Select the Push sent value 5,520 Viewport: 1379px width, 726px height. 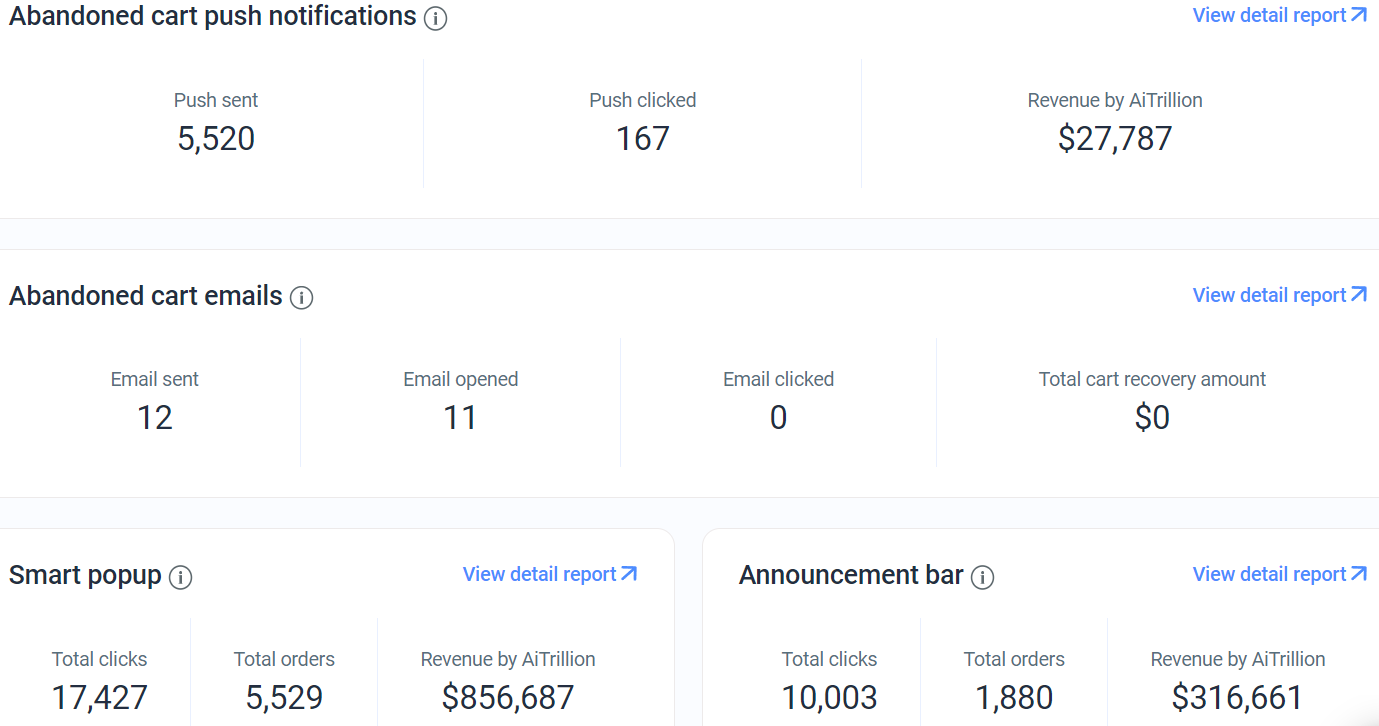[x=216, y=138]
